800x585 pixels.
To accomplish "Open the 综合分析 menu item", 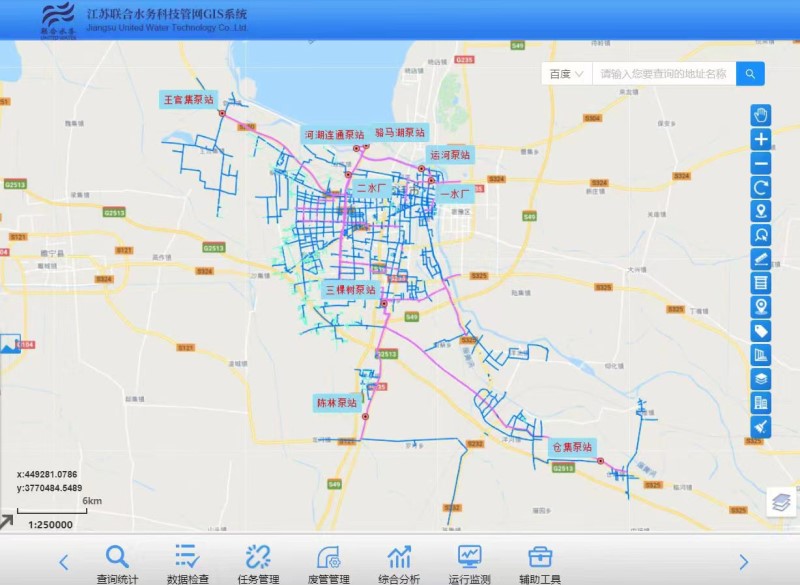I will point(399,564).
